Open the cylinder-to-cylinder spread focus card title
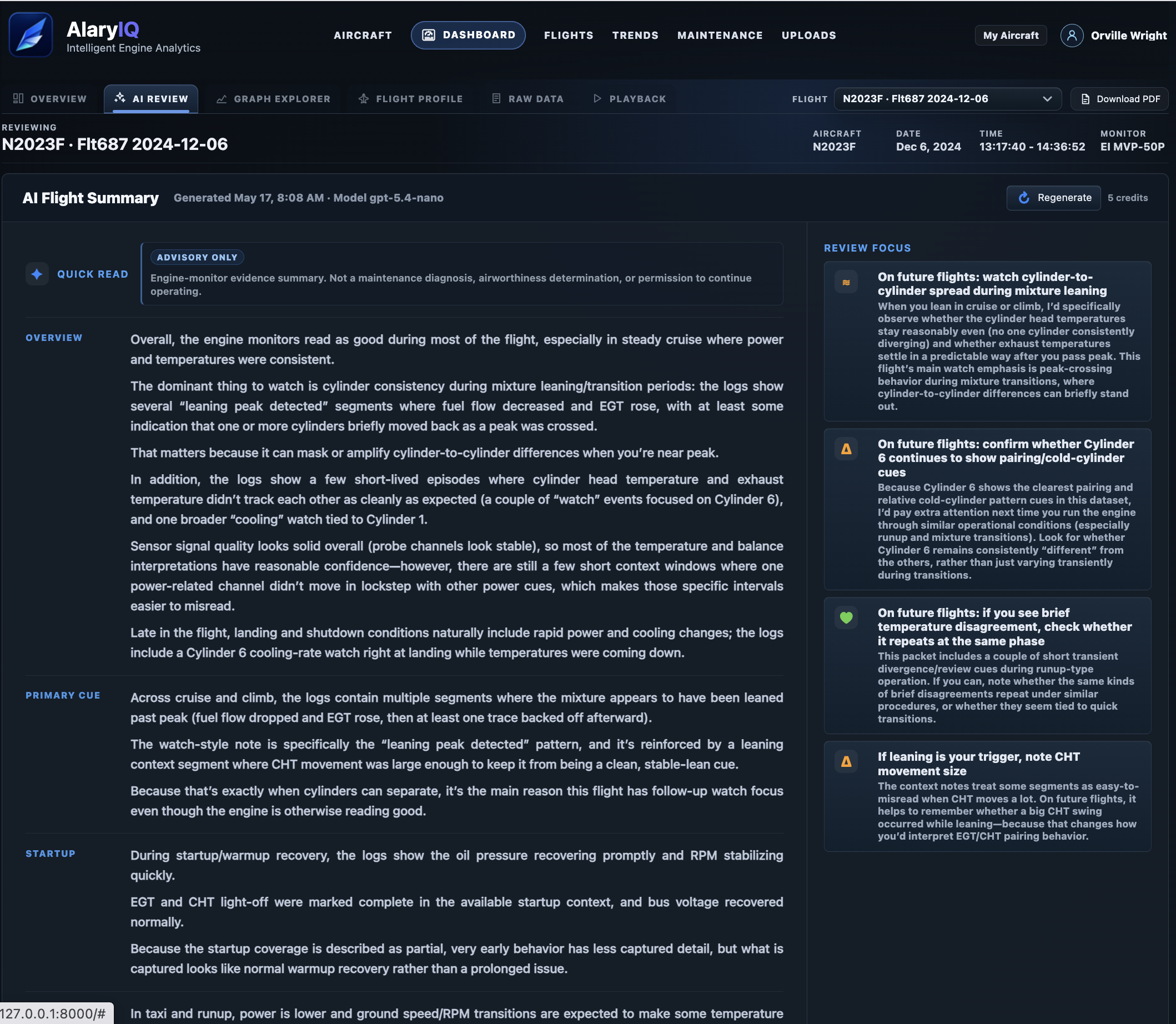The height and width of the screenshot is (1024, 1176). 992,284
